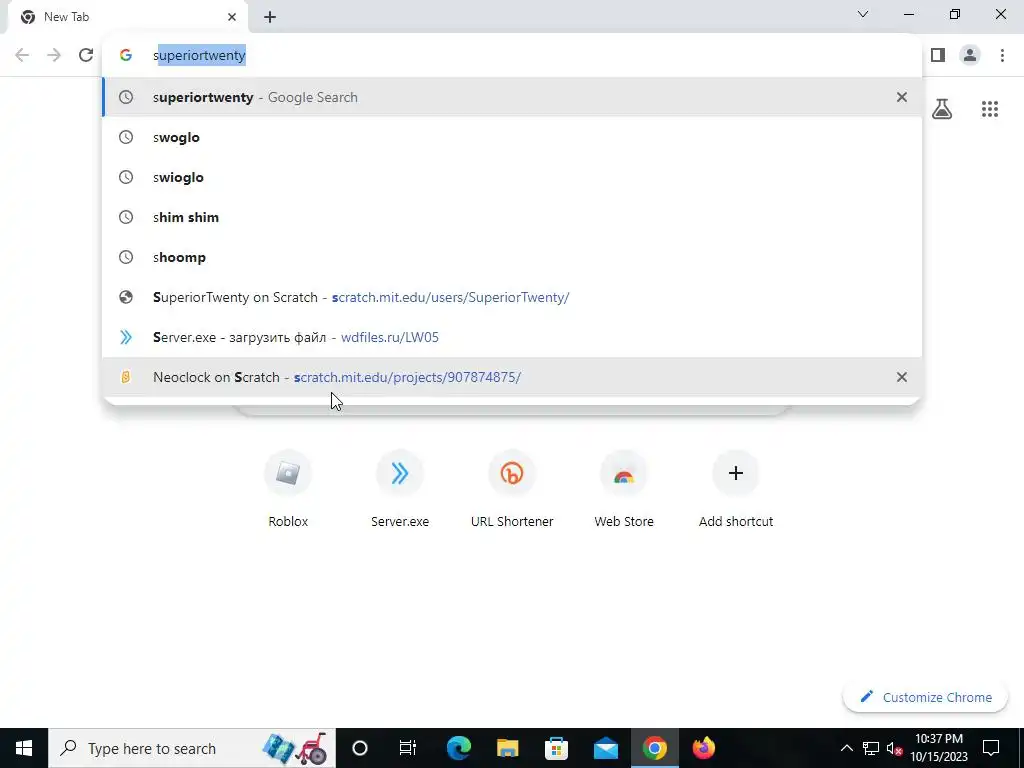Show hidden system tray icons
1024x768 pixels.
coord(846,748)
